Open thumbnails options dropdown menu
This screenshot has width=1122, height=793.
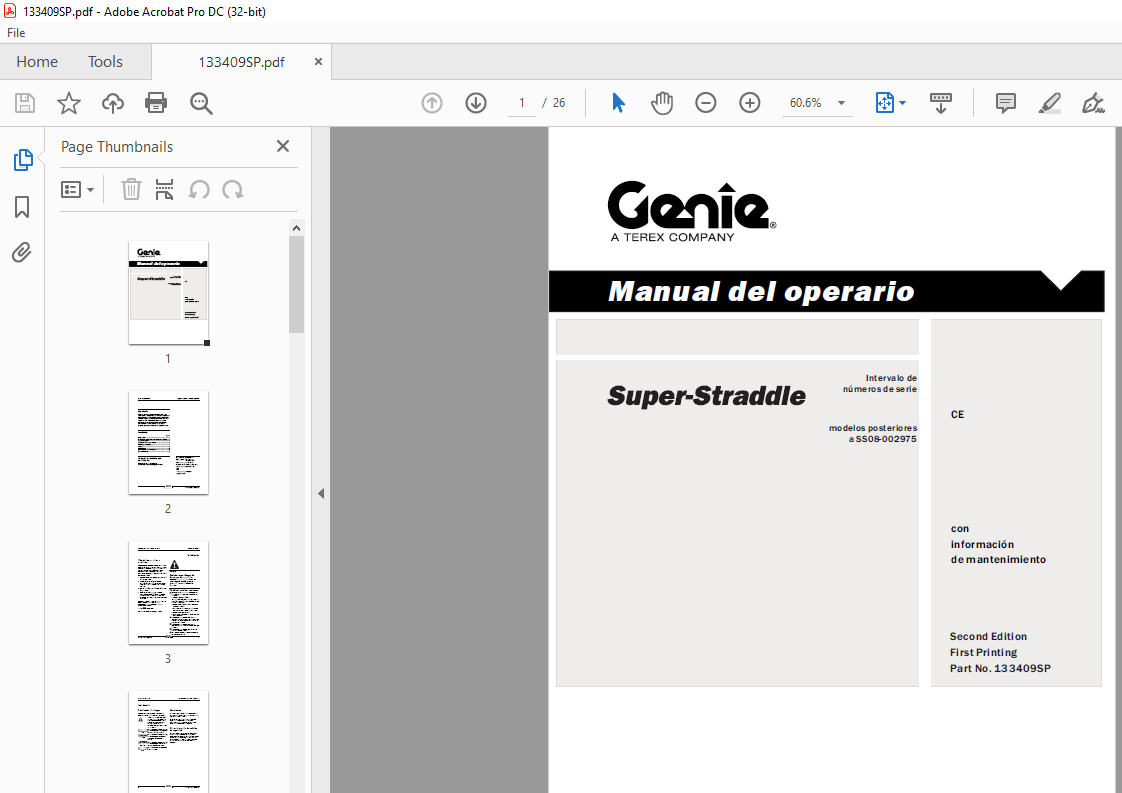[x=77, y=190]
